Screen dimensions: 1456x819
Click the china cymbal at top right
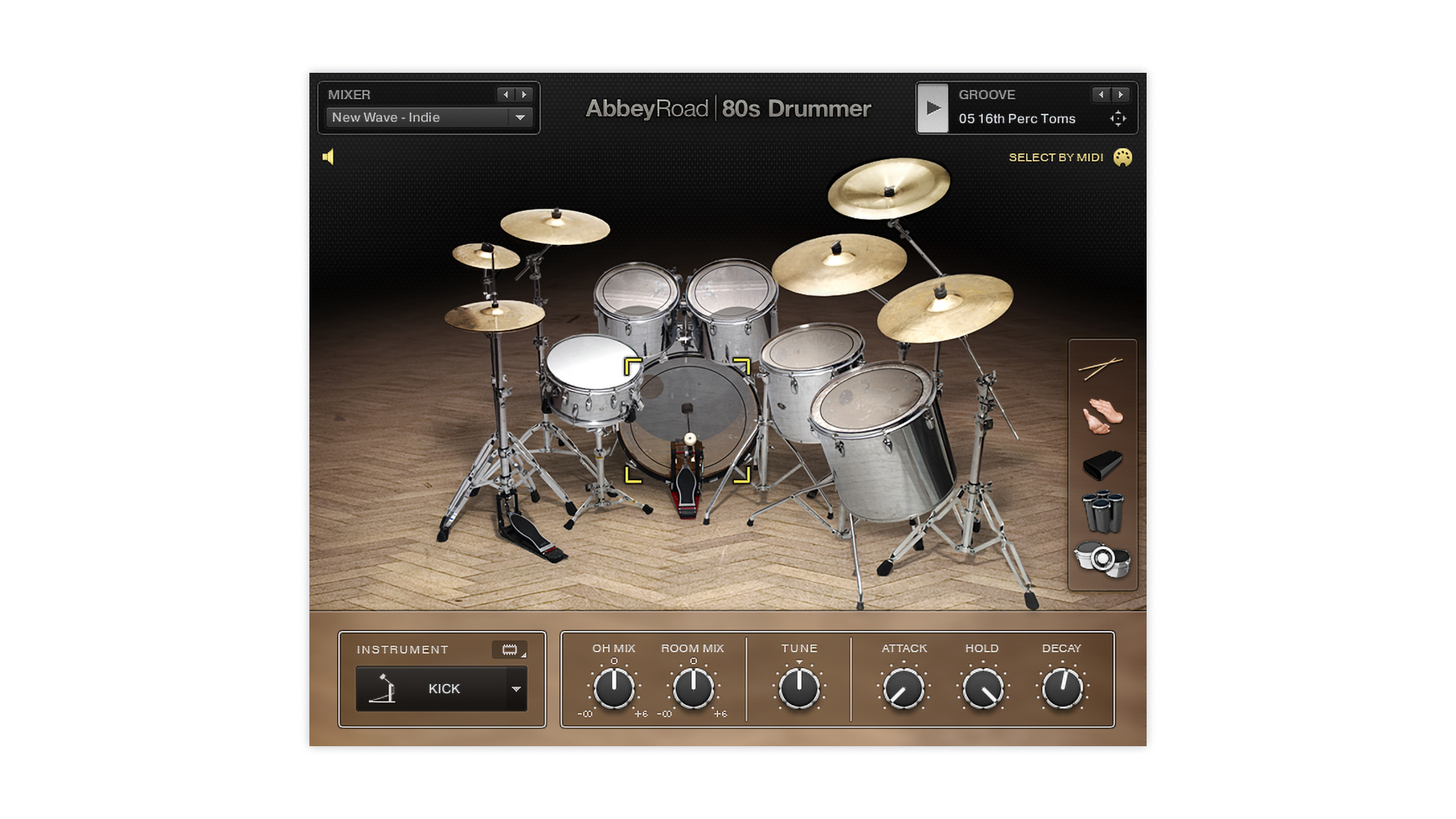(x=887, y=187)
